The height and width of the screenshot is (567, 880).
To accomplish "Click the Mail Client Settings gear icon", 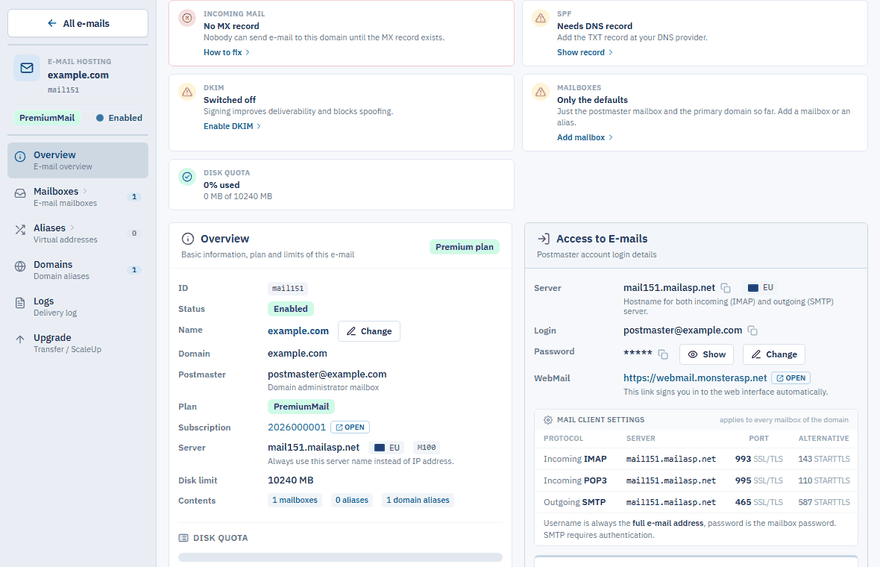I will [x=548, y=420].
